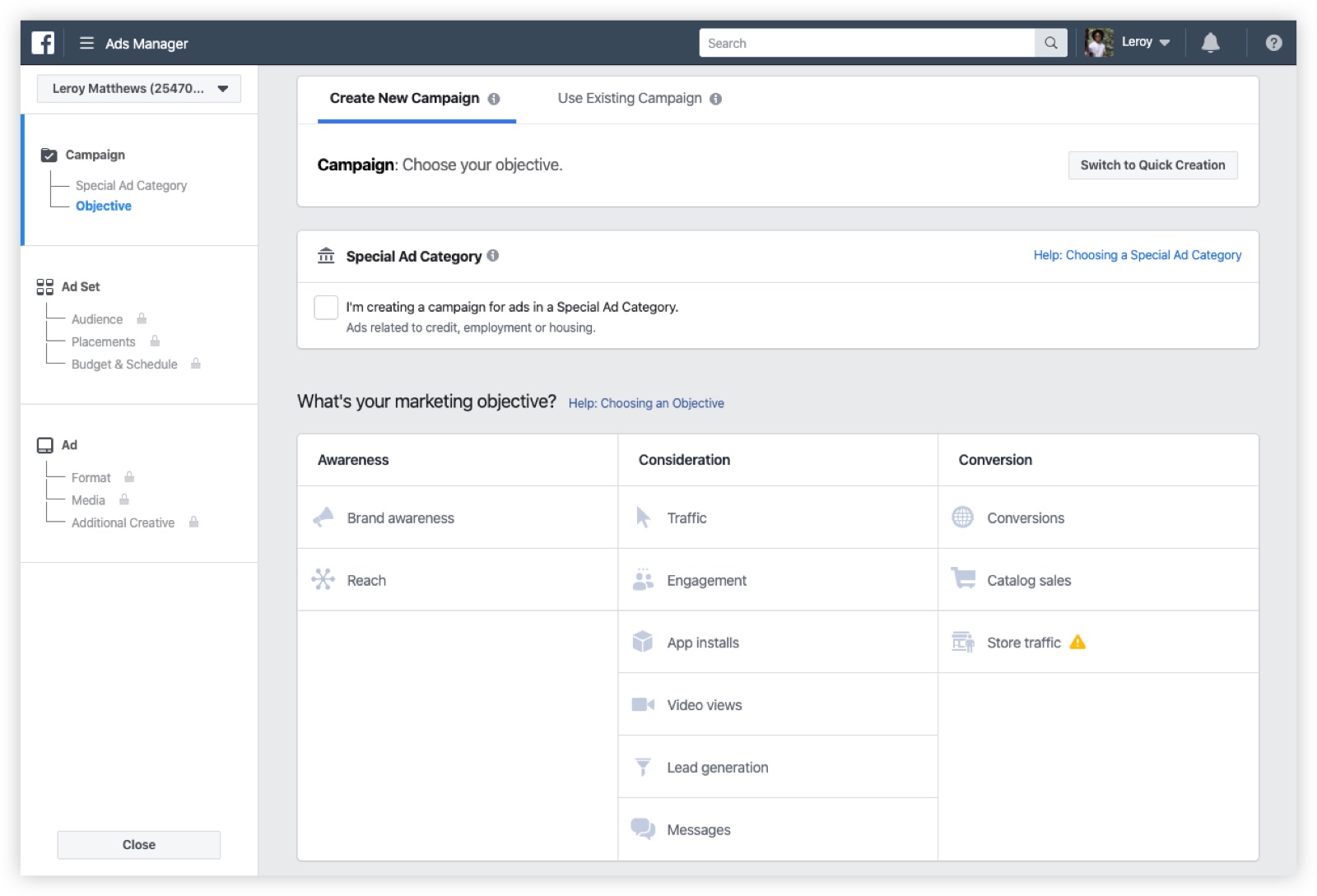
Task: Click the Facebook logo icon
Action: (x=43, y=43)
